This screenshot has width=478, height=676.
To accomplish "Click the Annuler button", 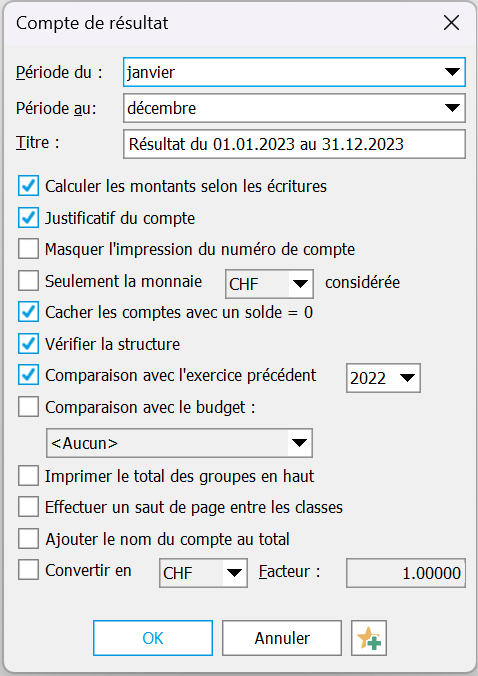I will click(282, 638).
